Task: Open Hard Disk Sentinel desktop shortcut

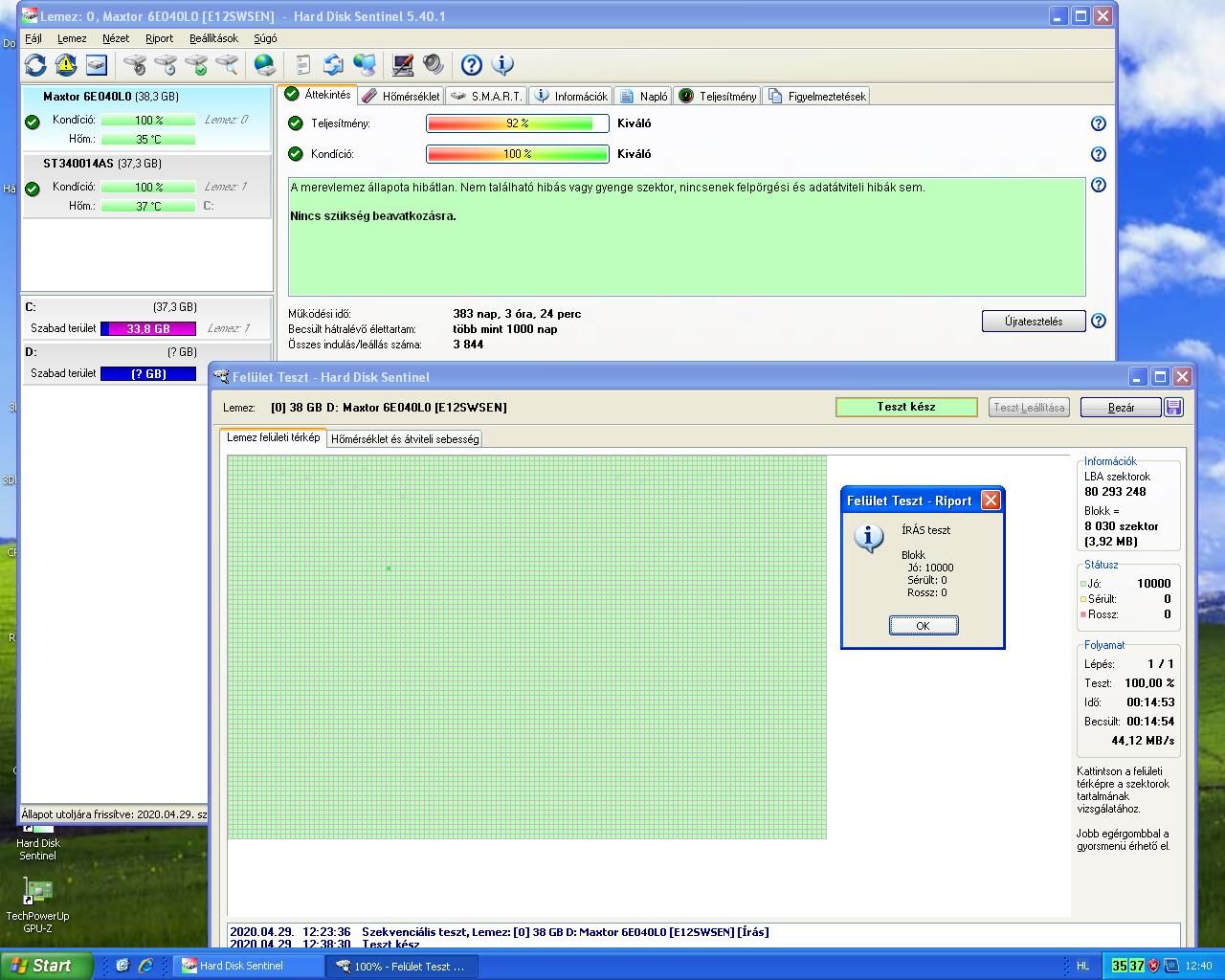Action: click(37, 842)
